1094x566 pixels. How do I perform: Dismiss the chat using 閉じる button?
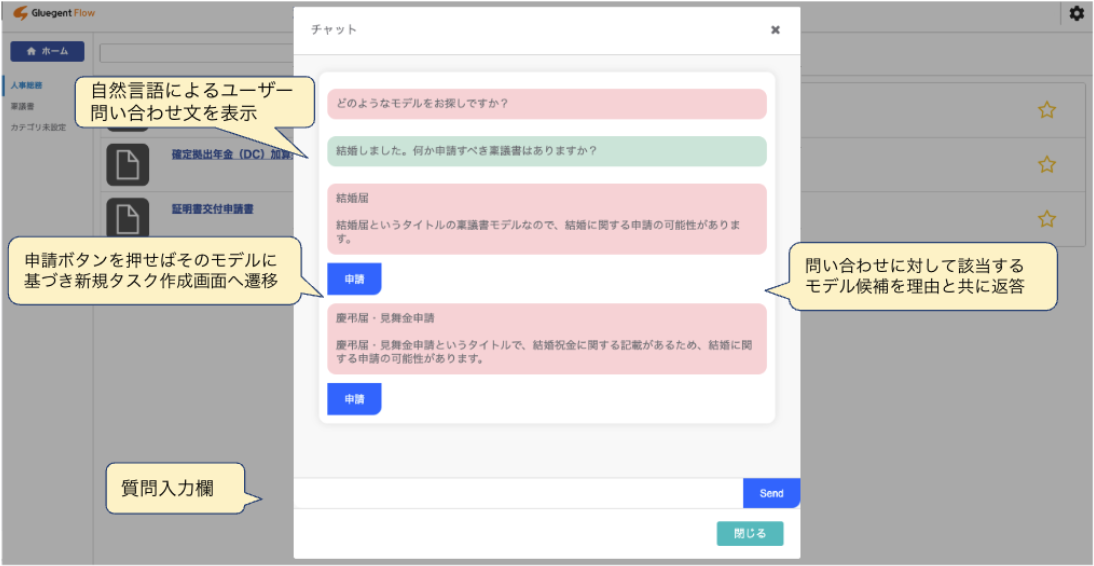(749, 534)
